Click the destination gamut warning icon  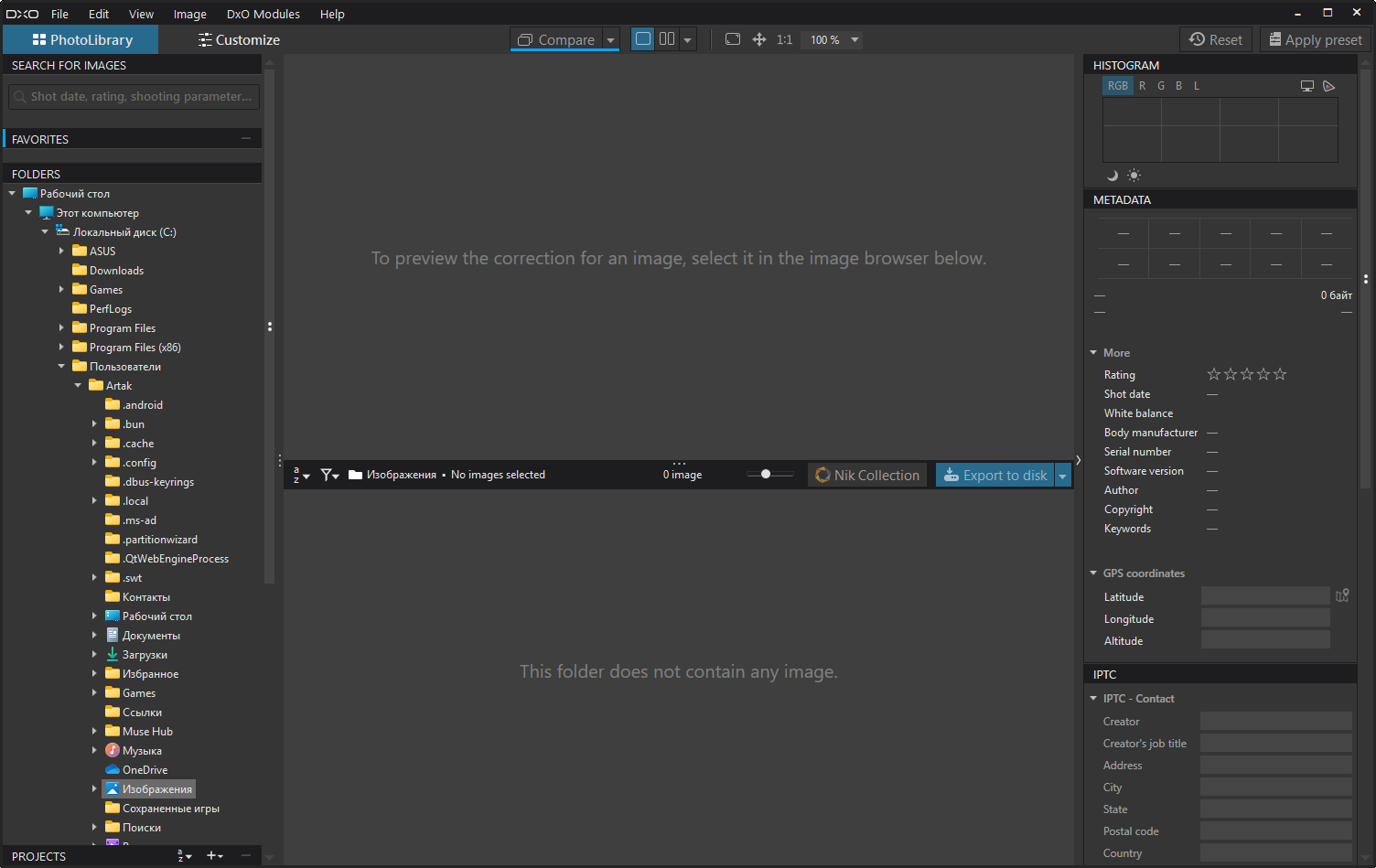click(x=1329, y=86)
